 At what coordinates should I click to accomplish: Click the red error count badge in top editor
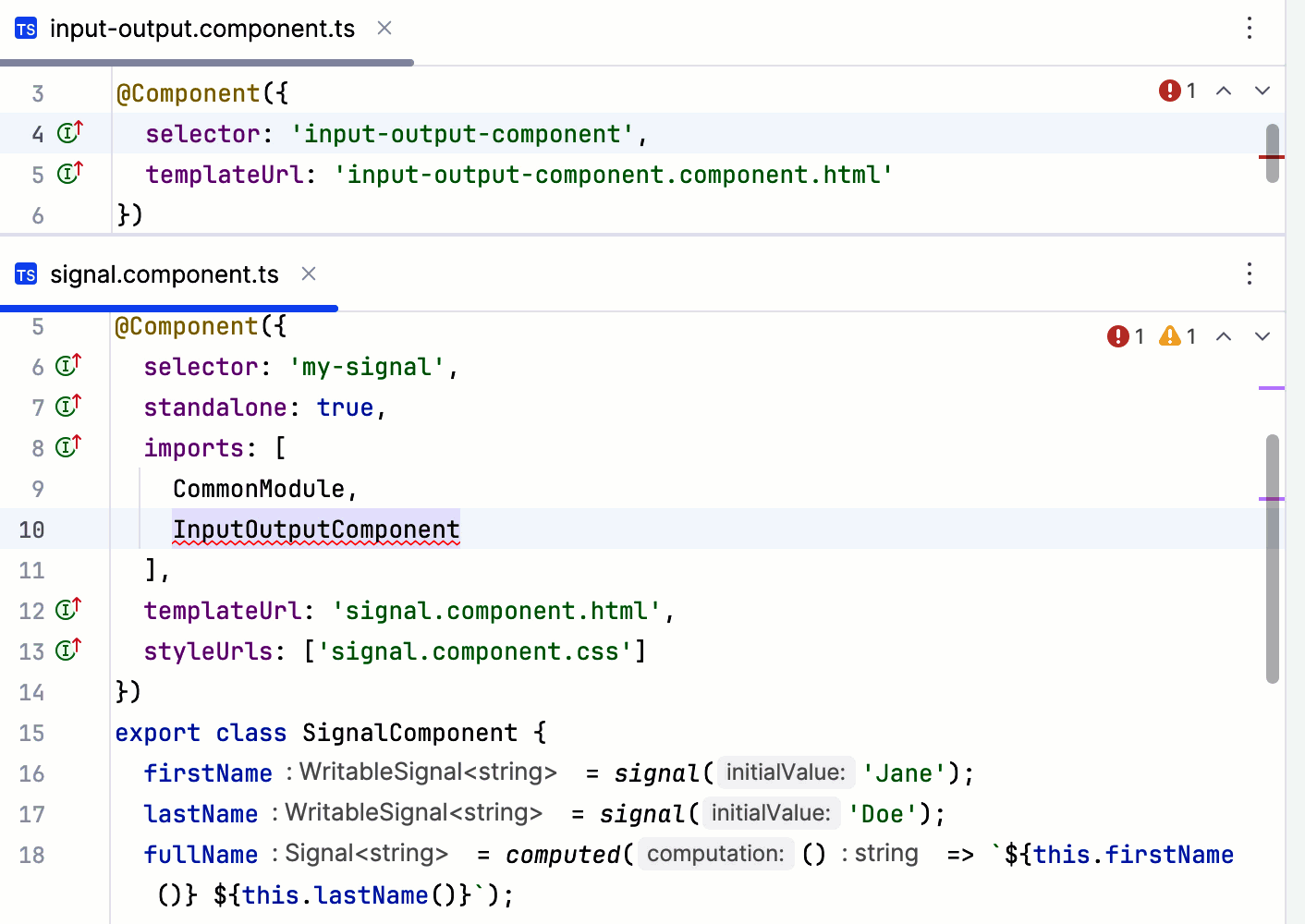point(1170,91)
